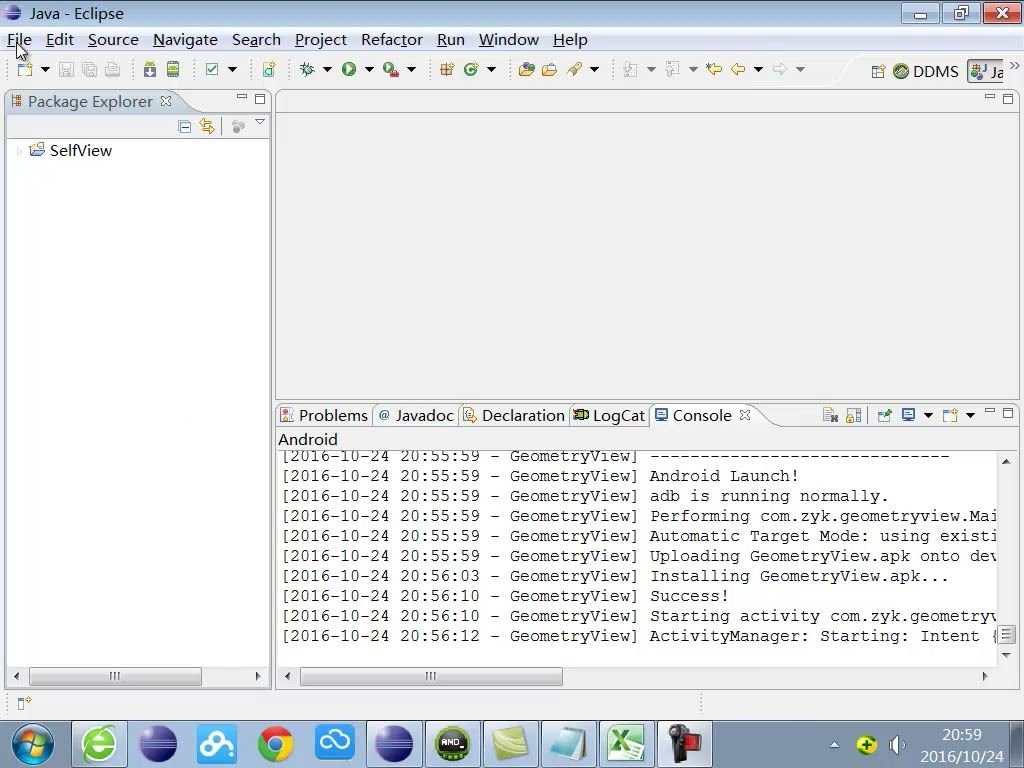Collapse All in Package Explorer

(x=185, y=126)
